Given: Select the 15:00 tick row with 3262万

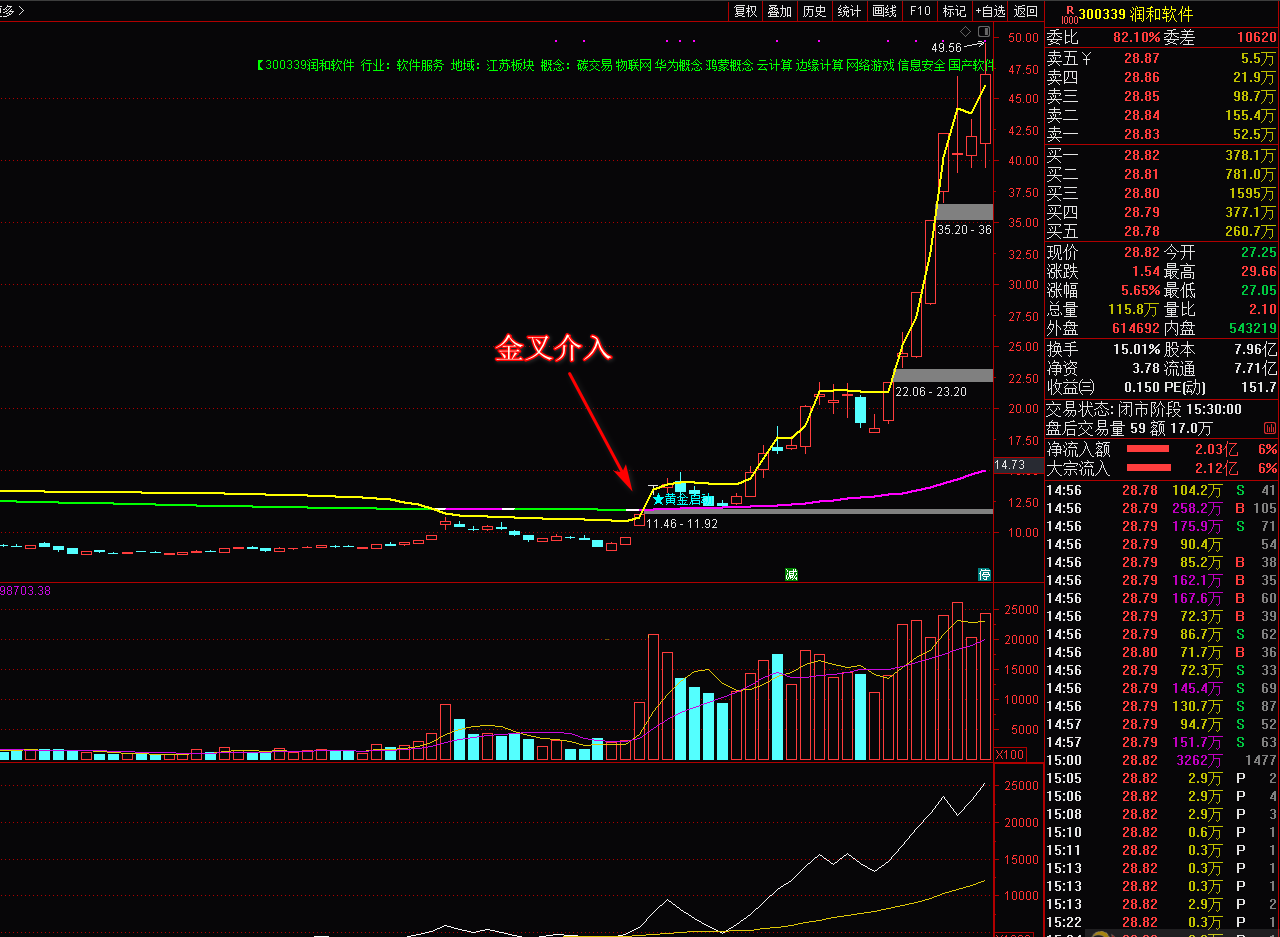Looking at the screenshot, I should 1162,760.
